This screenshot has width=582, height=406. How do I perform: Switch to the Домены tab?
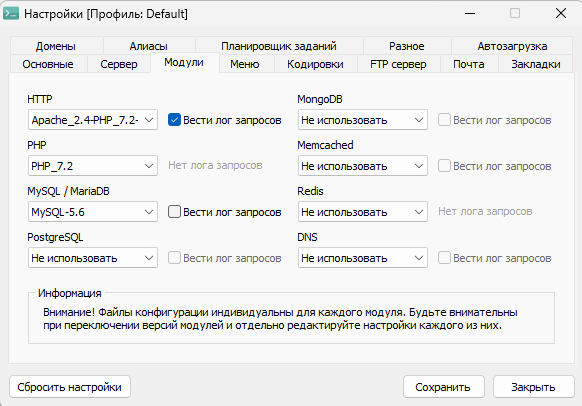56,46
